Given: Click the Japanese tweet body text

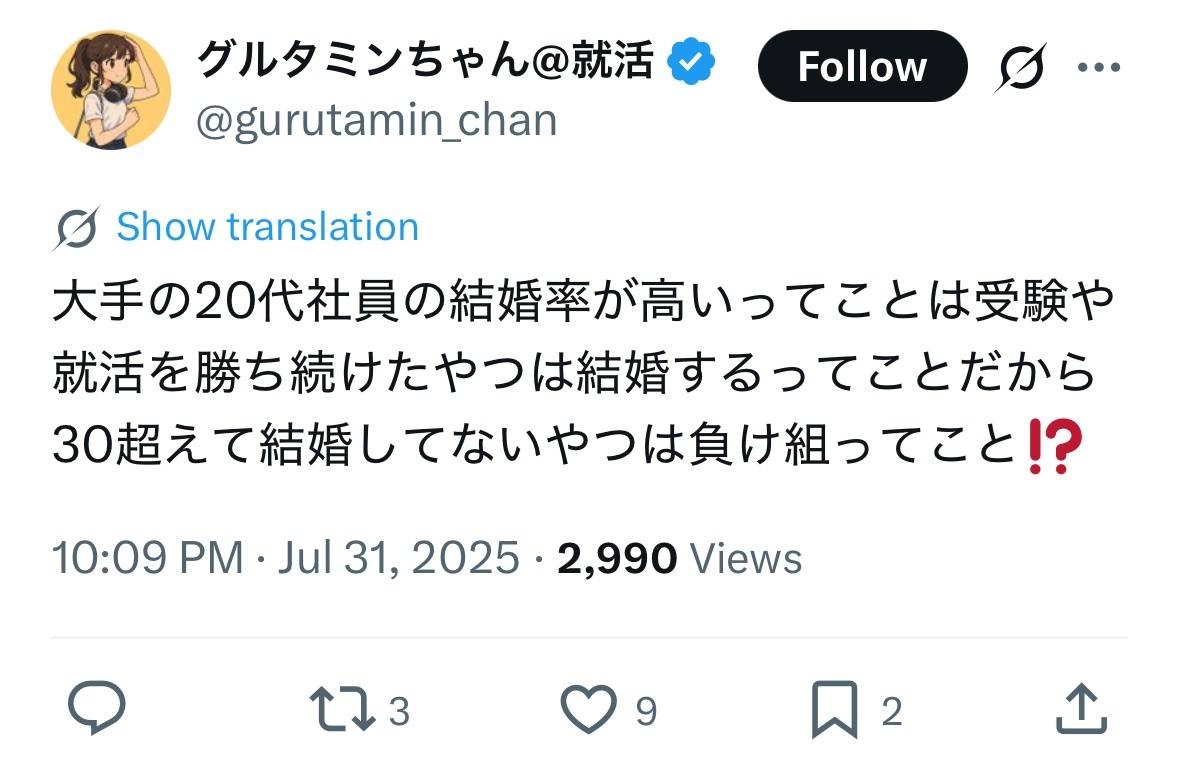Looking at the screenshot, I should tap(580, 372).
